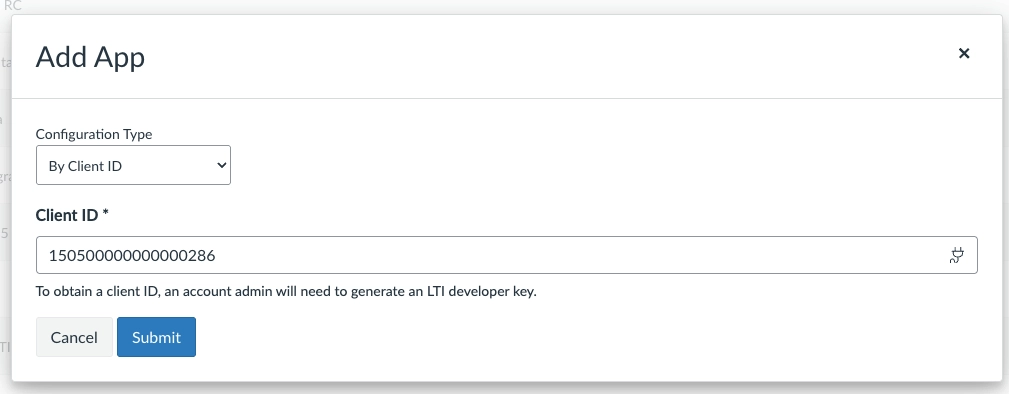Image resolution: width=1009 pixels, height=394 pixels.
Task: Click the dimmed page overlay left of the dialog
Action: (x=5, y=193)
